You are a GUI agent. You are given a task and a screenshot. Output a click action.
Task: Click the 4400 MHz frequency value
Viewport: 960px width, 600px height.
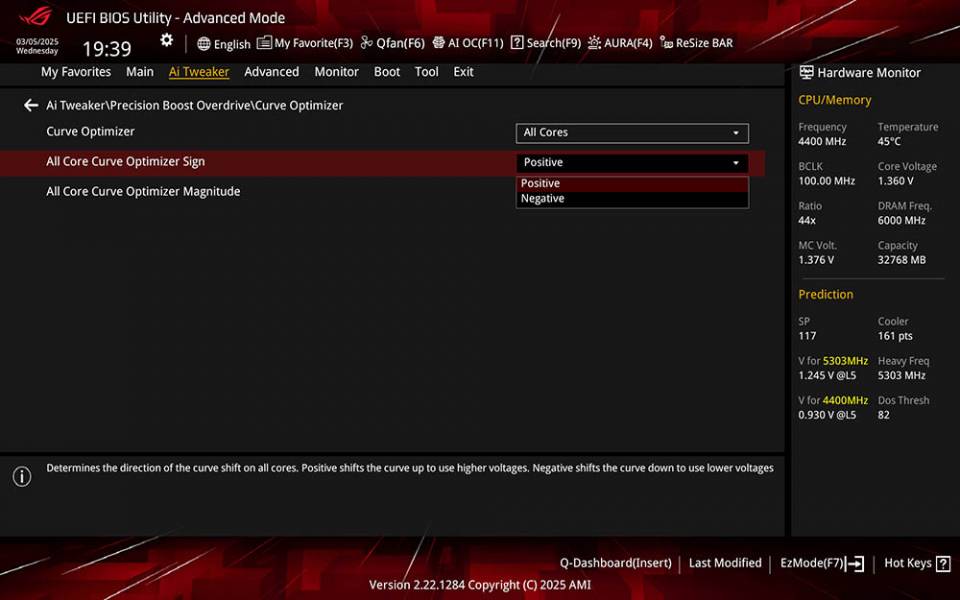[x=822, y=141]
